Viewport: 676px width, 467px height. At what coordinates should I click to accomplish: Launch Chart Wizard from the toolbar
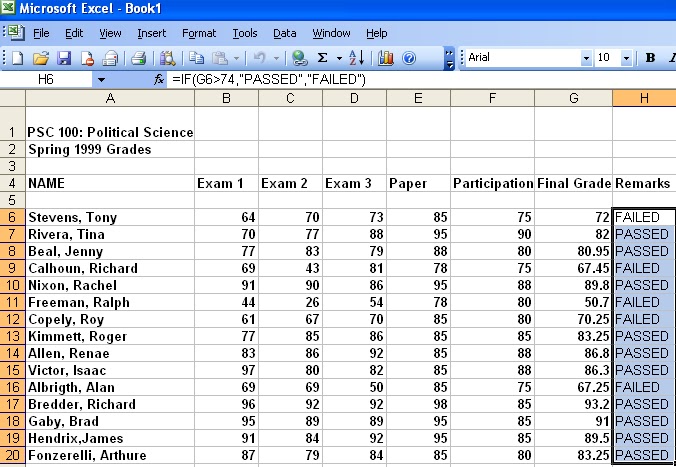pyautogui.click(x=386, y=58)
